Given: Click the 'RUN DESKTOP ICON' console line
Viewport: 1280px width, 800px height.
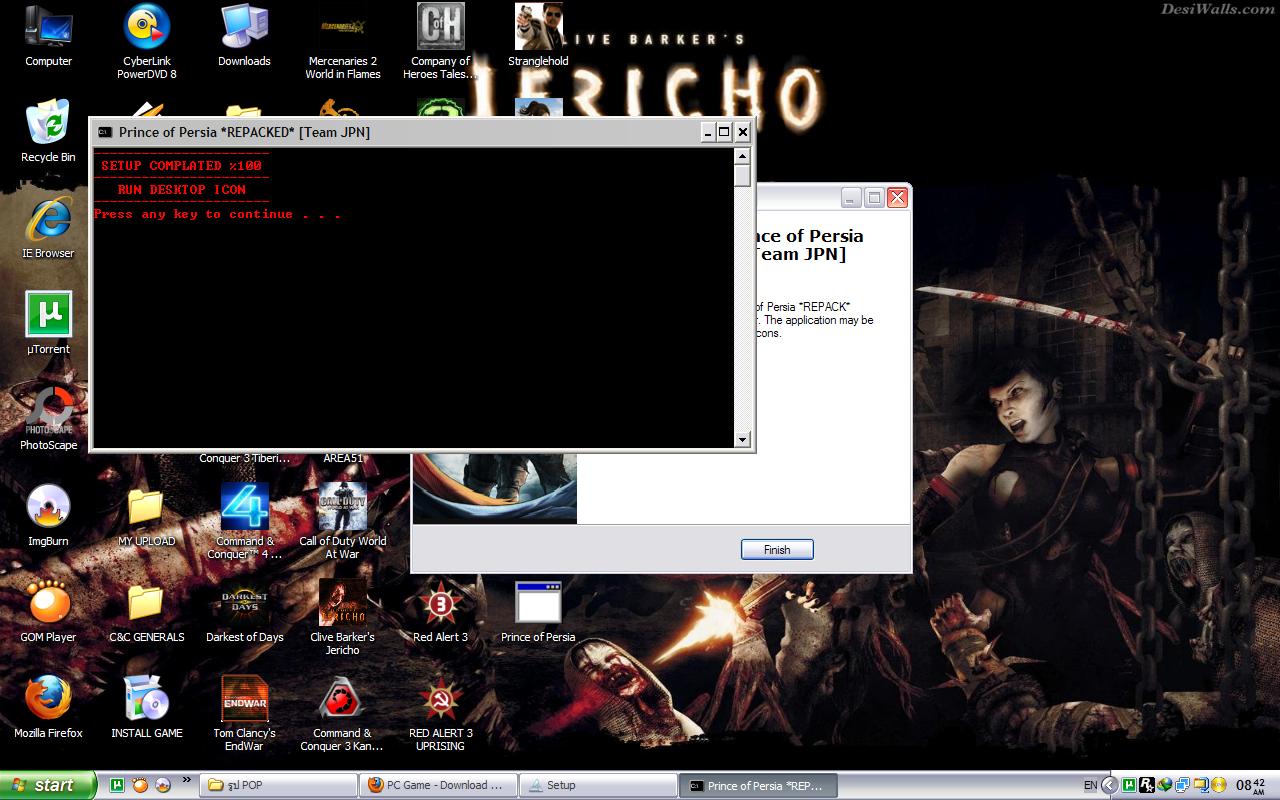Looking at the screenshot, I should pos(181,190).
